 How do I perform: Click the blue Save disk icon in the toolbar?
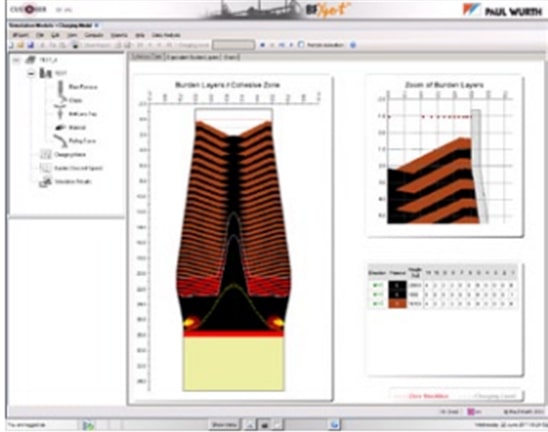click(x=30, y=45)
